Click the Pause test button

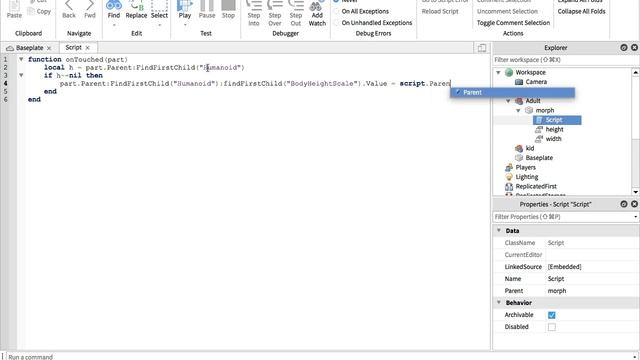click(207, 9)
